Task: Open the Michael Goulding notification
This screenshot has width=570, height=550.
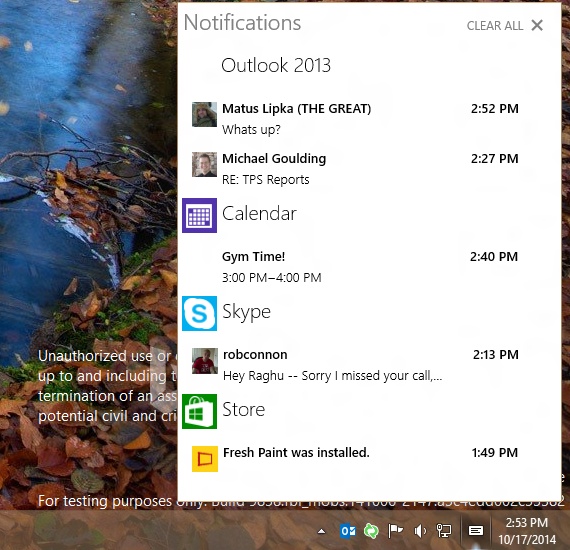Action: 355,169
